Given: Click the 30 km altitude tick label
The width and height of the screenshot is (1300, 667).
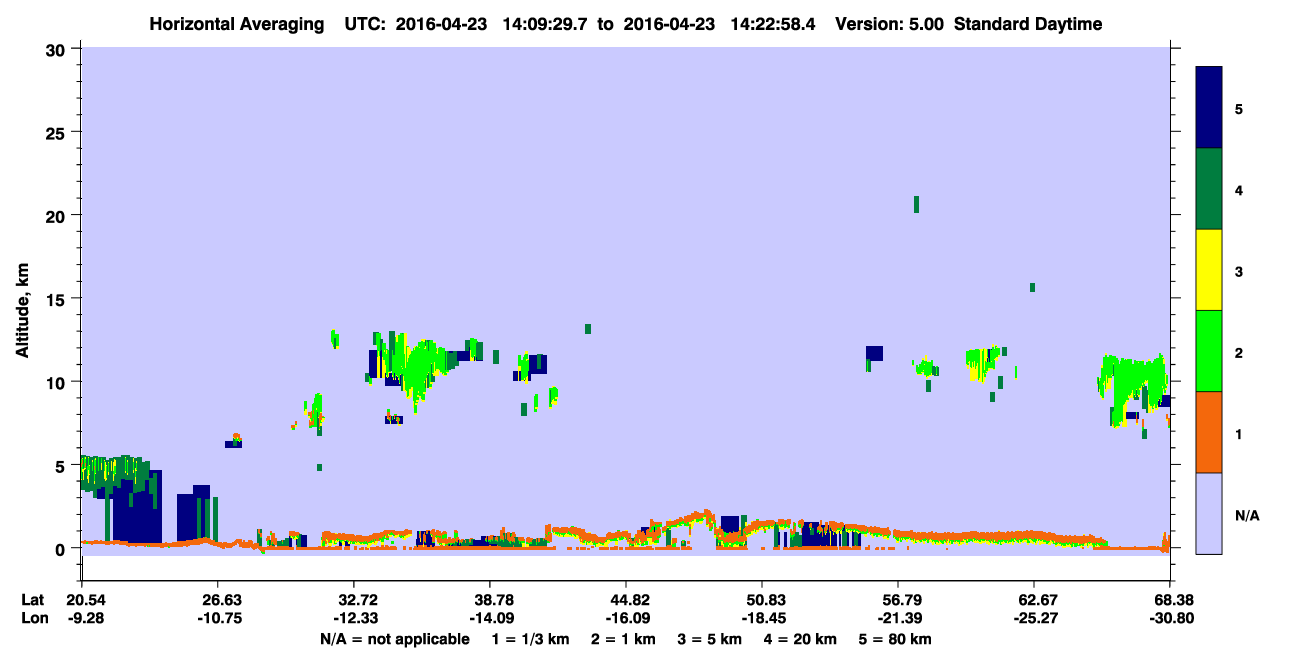Looking at the screenshot, I should point(58,49).
